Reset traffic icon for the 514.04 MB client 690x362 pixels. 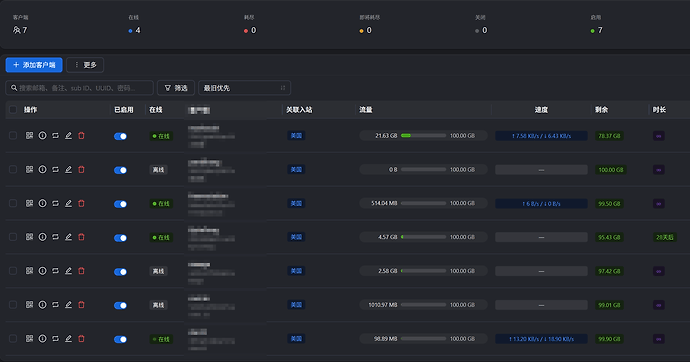pyautogui.click(x=55, y=203)
